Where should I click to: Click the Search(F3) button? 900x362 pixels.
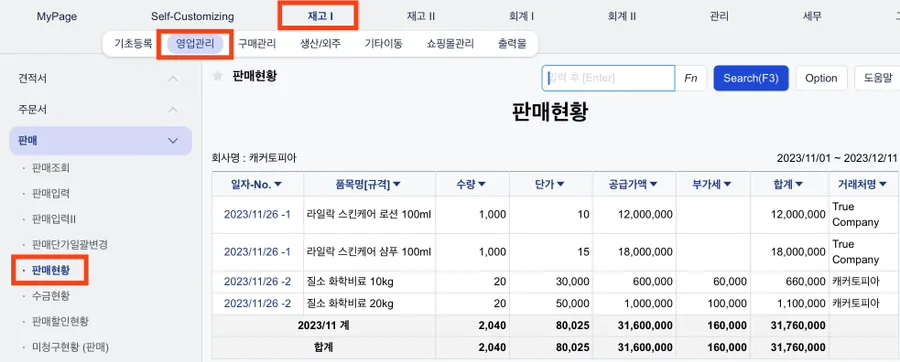click(x=751, y=78)
